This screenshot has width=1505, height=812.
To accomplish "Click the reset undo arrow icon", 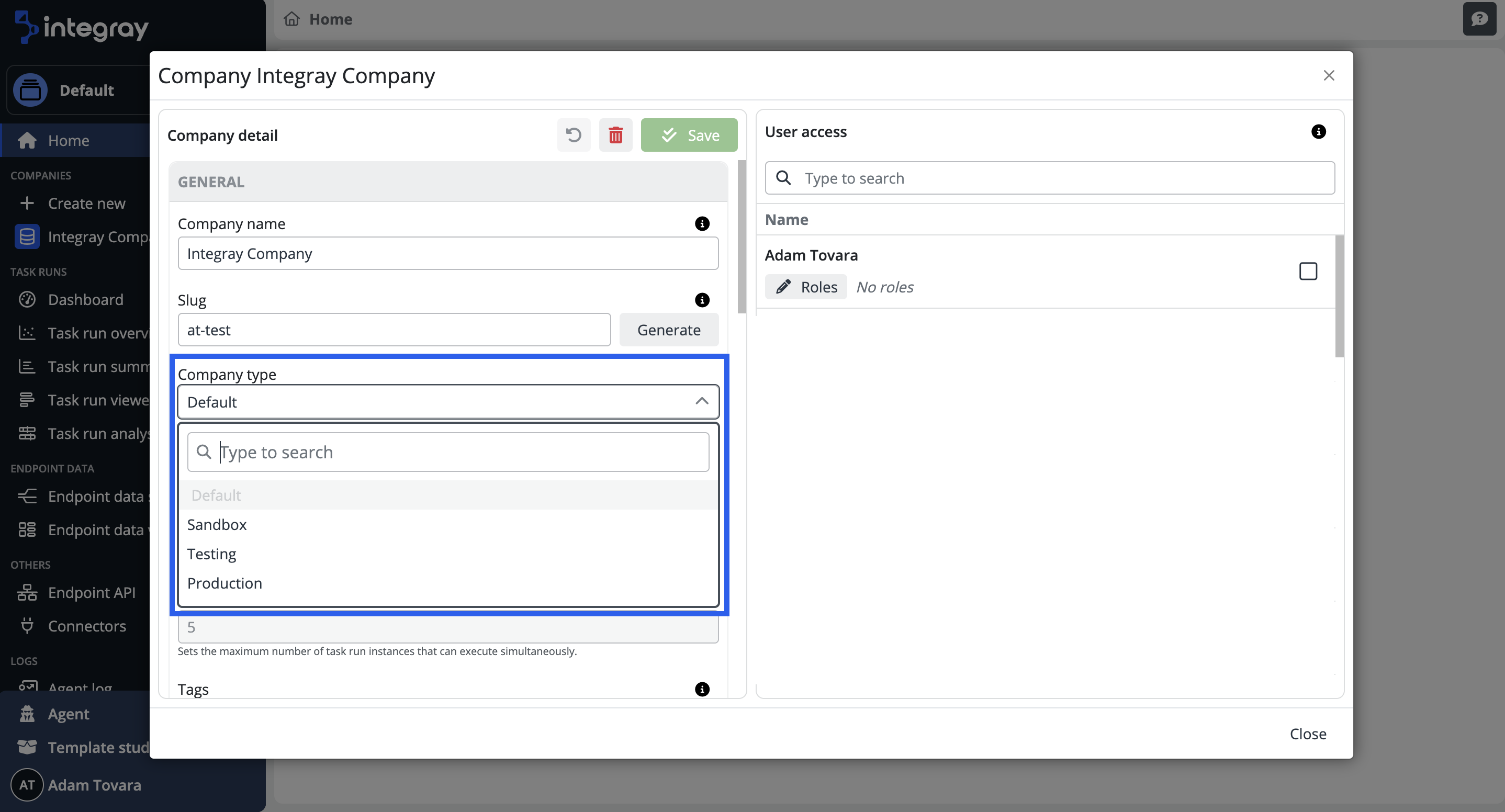I will pos(573,135).
